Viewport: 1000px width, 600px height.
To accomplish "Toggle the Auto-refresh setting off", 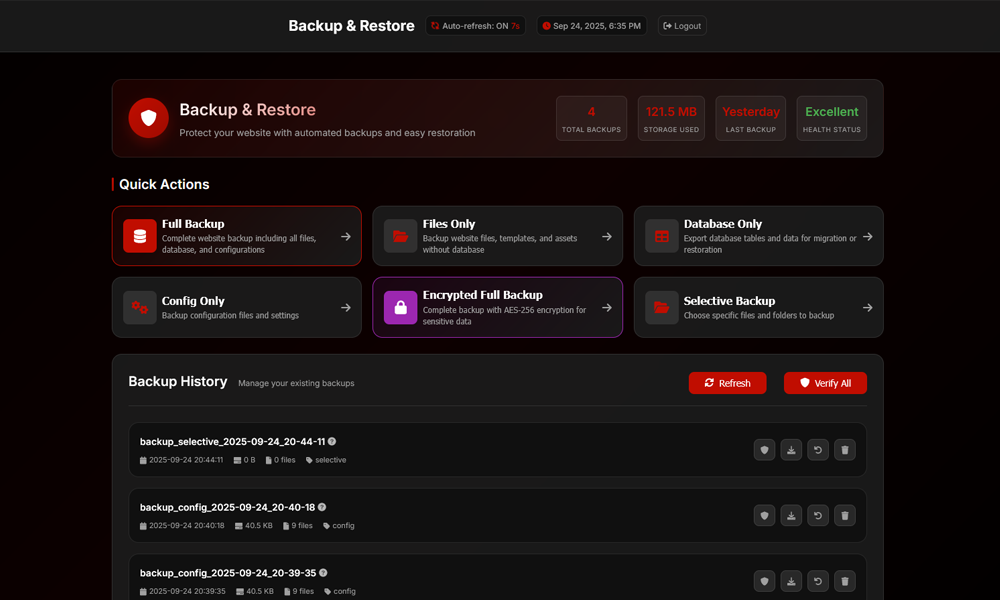I will 475,26.
